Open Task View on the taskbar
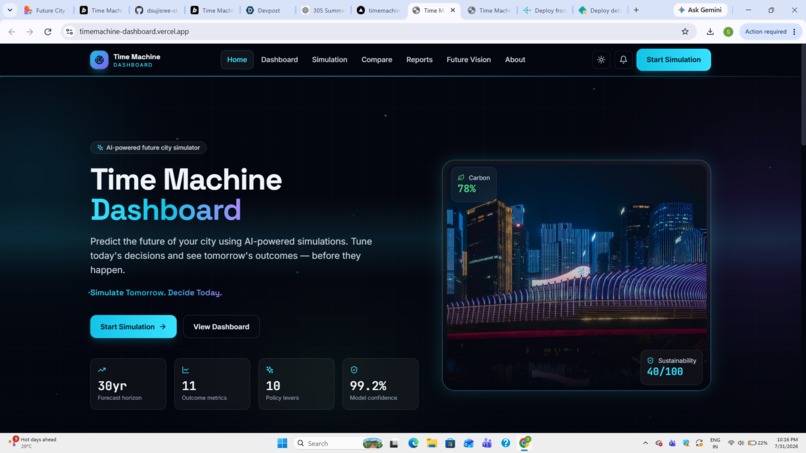The image size is (806, 453). pos(394,443)
